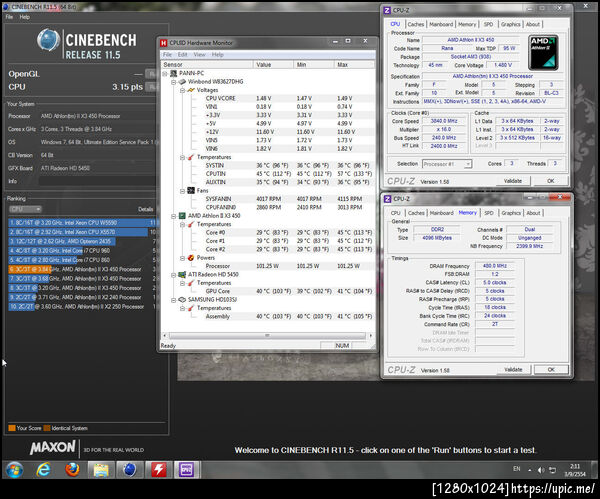Open the Ranking CPU dropdown

click(25, 209)
